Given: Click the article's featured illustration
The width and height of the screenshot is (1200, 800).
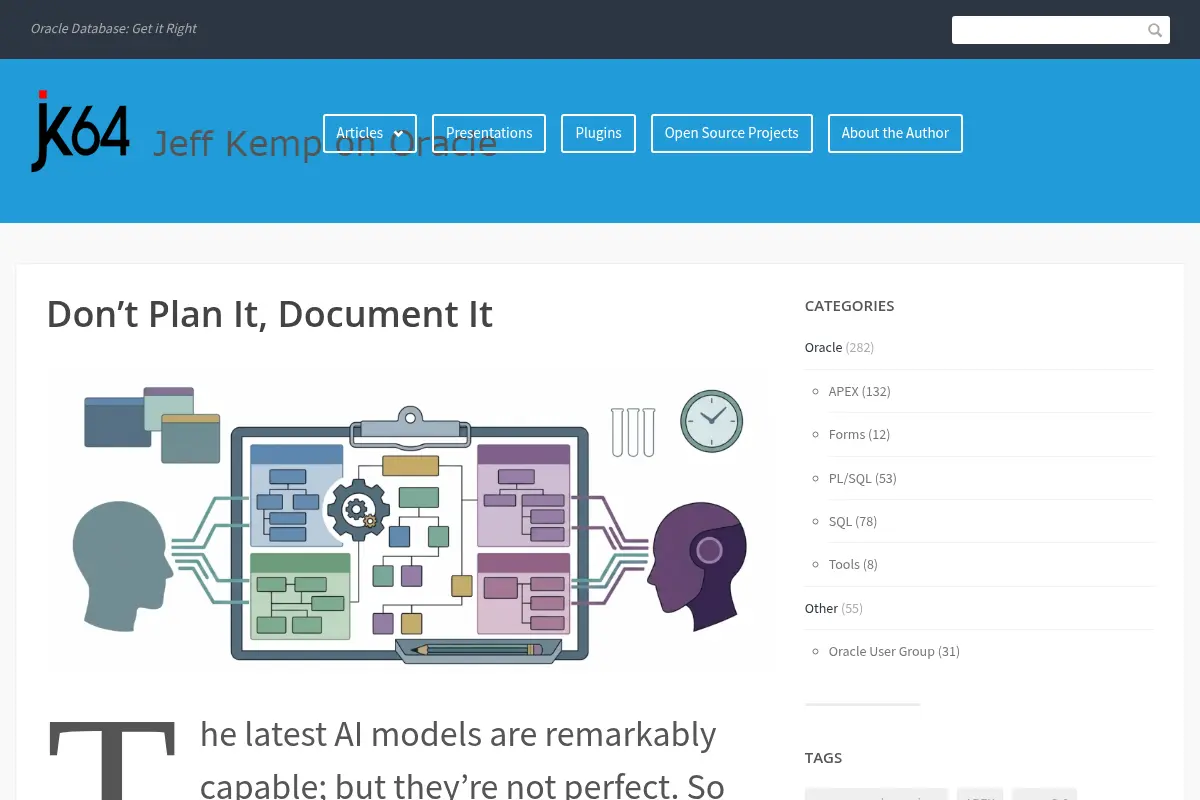Looking at the screenshot, I should 410,520.
